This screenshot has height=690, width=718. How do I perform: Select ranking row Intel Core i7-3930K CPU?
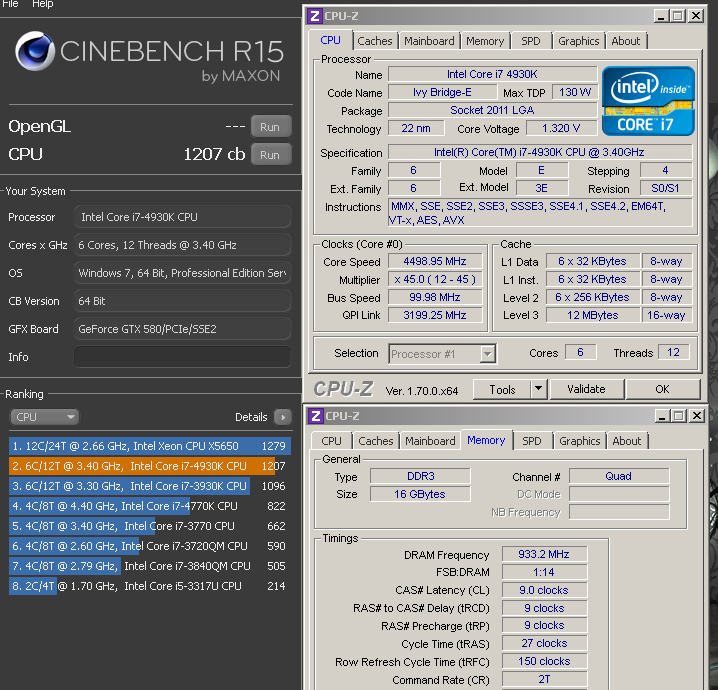pyautogui.click(x=150, y=486)
